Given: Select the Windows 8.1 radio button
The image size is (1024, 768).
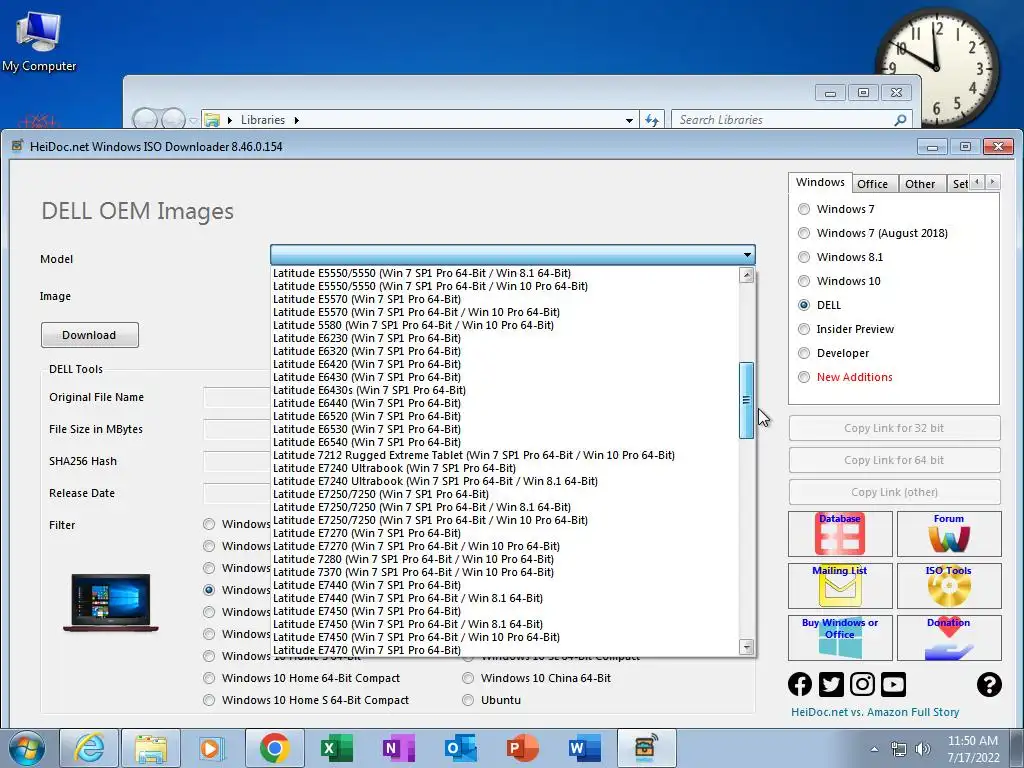Looking at the screenshot, I should [804, 257].
